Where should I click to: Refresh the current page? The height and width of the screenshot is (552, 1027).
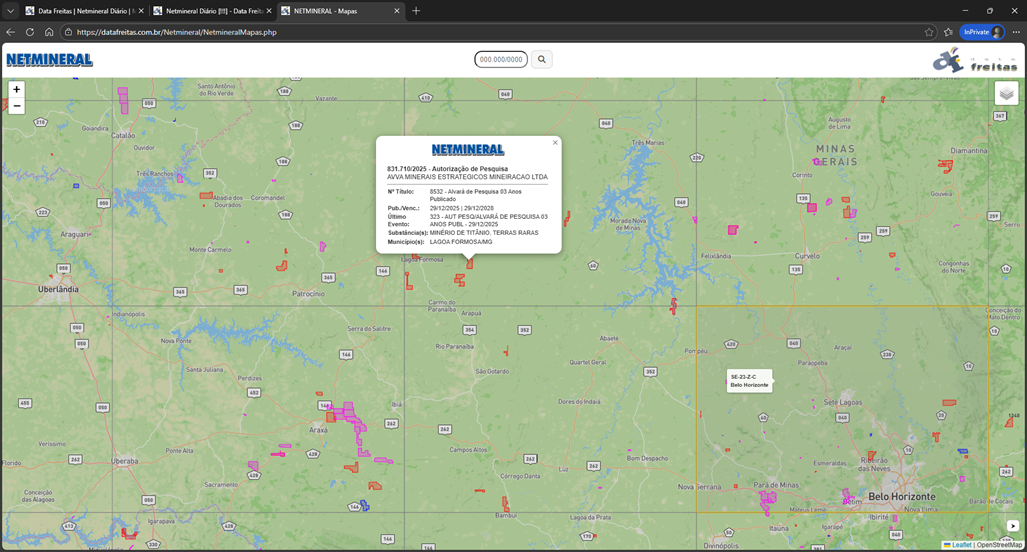tap(30, 32)
